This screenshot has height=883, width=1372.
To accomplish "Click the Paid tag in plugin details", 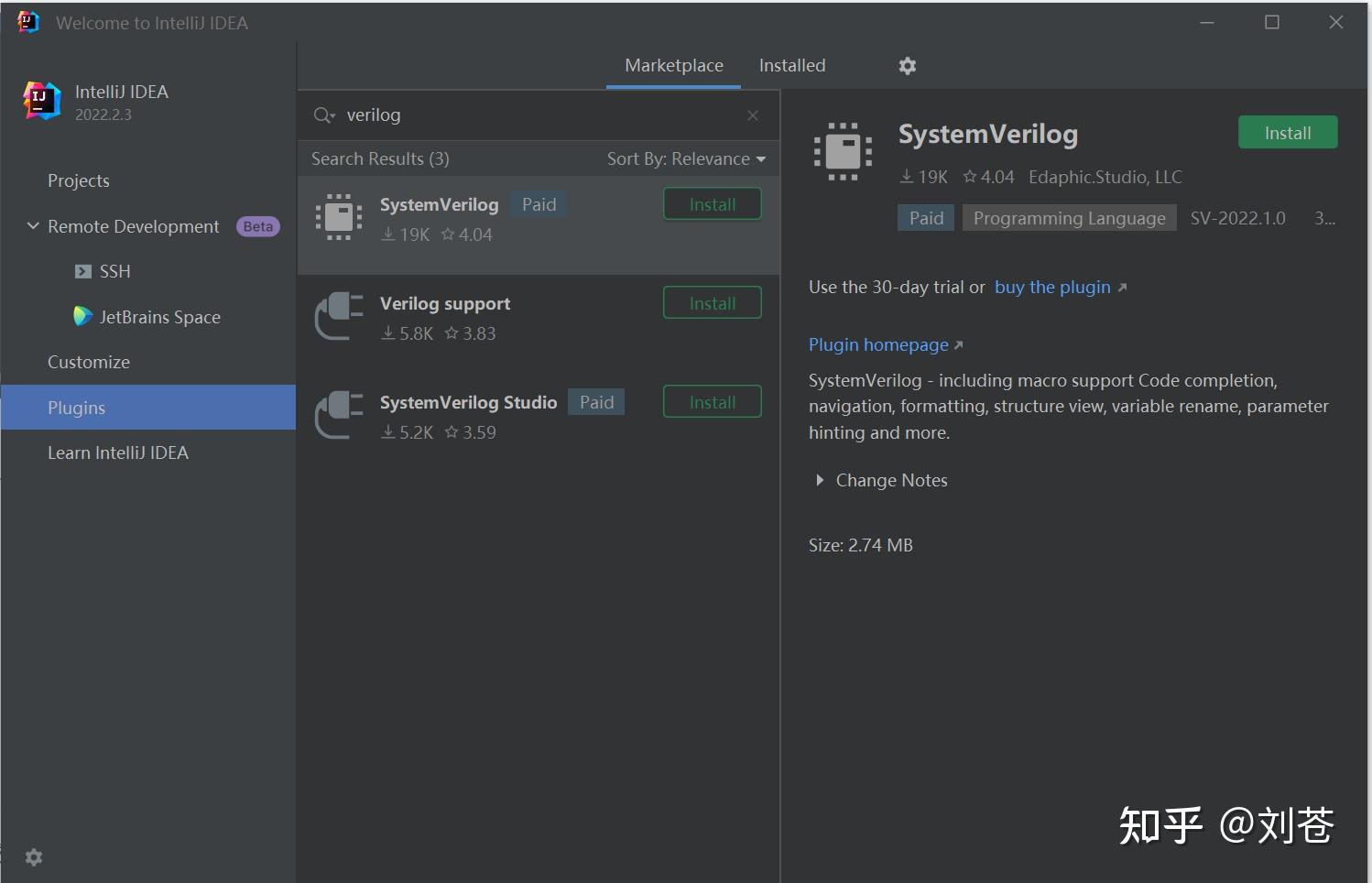I will (x=926, y=218).
